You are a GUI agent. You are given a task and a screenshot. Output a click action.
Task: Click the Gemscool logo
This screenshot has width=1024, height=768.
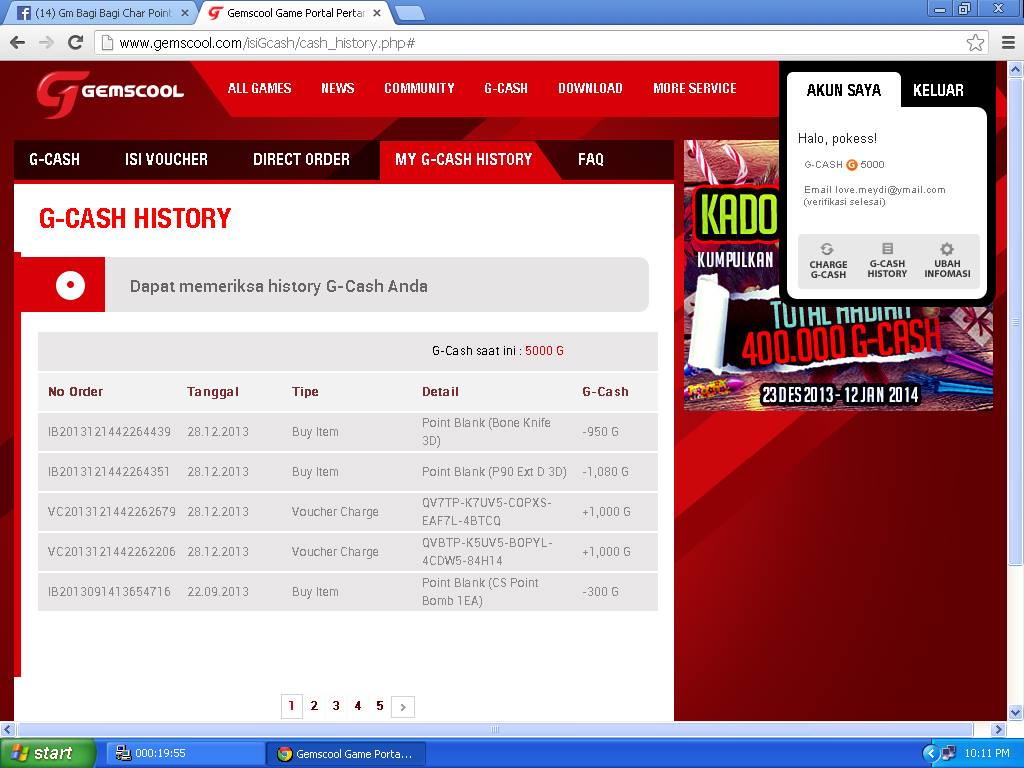pyautogui.click(x=110, y=94)
